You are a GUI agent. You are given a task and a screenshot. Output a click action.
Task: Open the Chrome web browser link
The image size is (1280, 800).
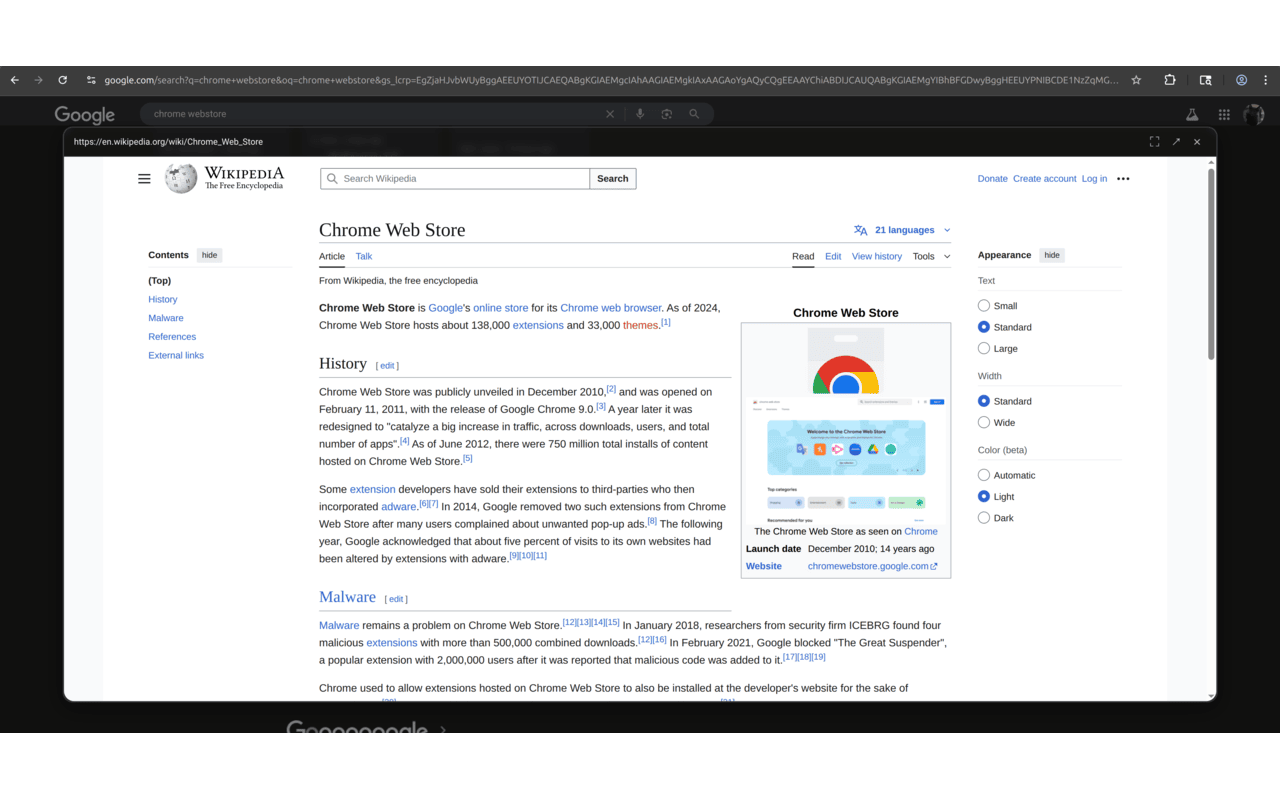click(611, 308)
